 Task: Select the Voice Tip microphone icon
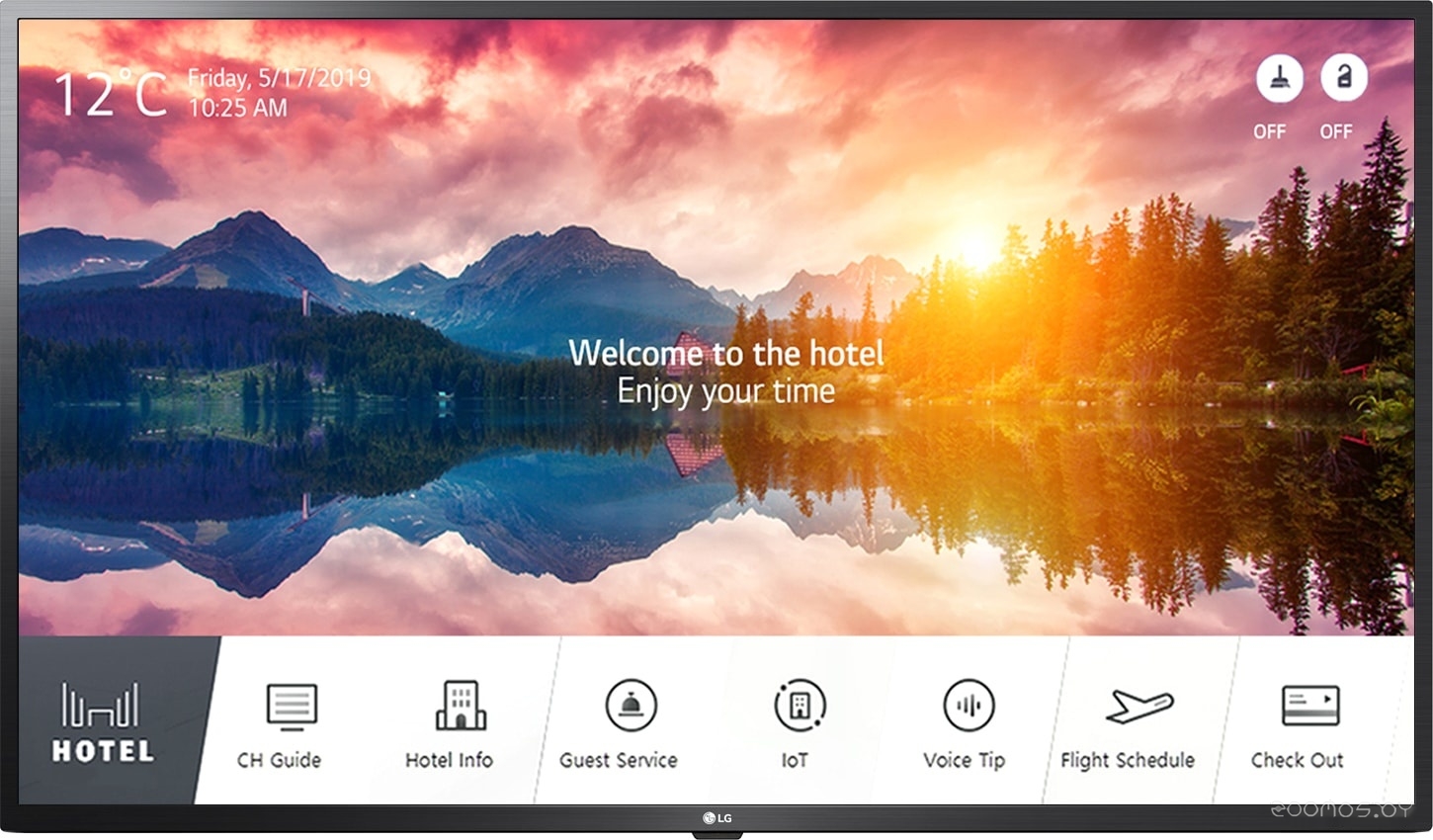click(968, 704)
